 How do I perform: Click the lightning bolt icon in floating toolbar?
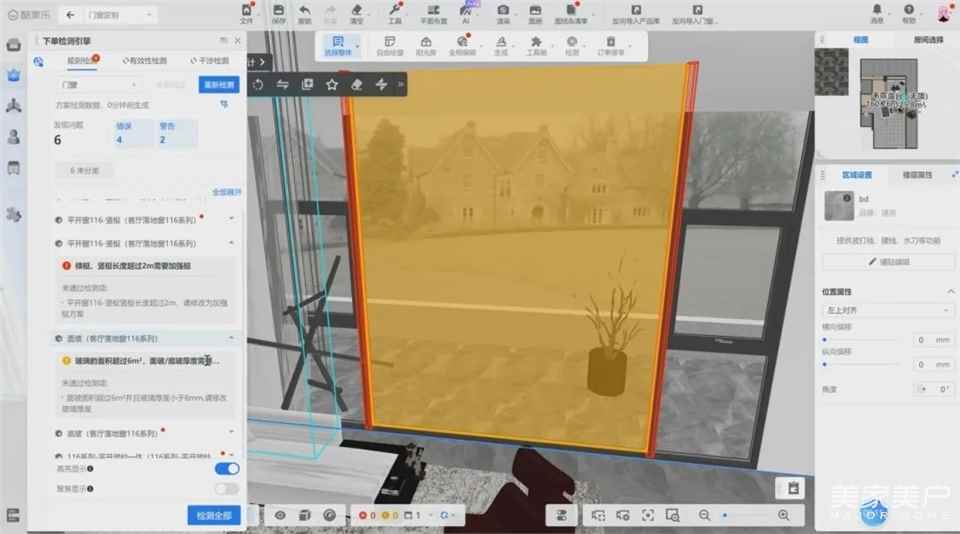pos(381,85)
